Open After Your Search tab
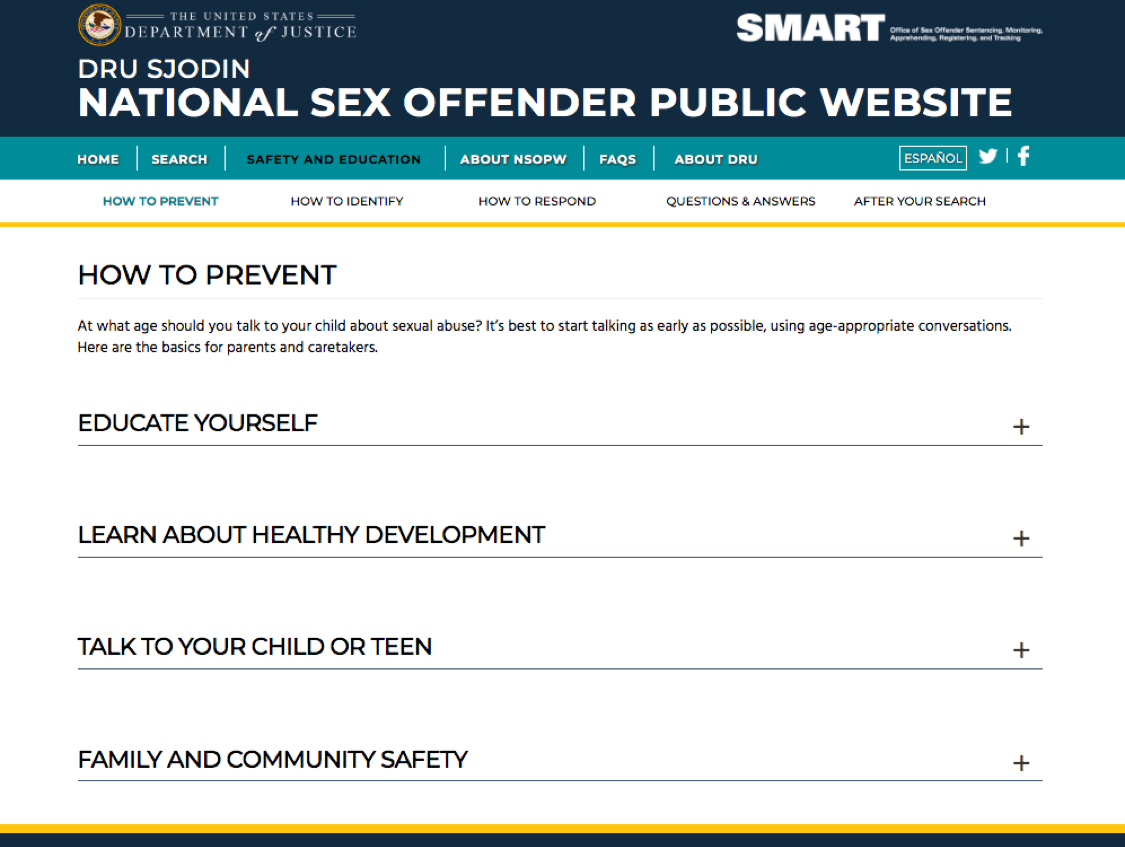The image size is (1125, 847). pyautogui.click(x=920, y=202)
